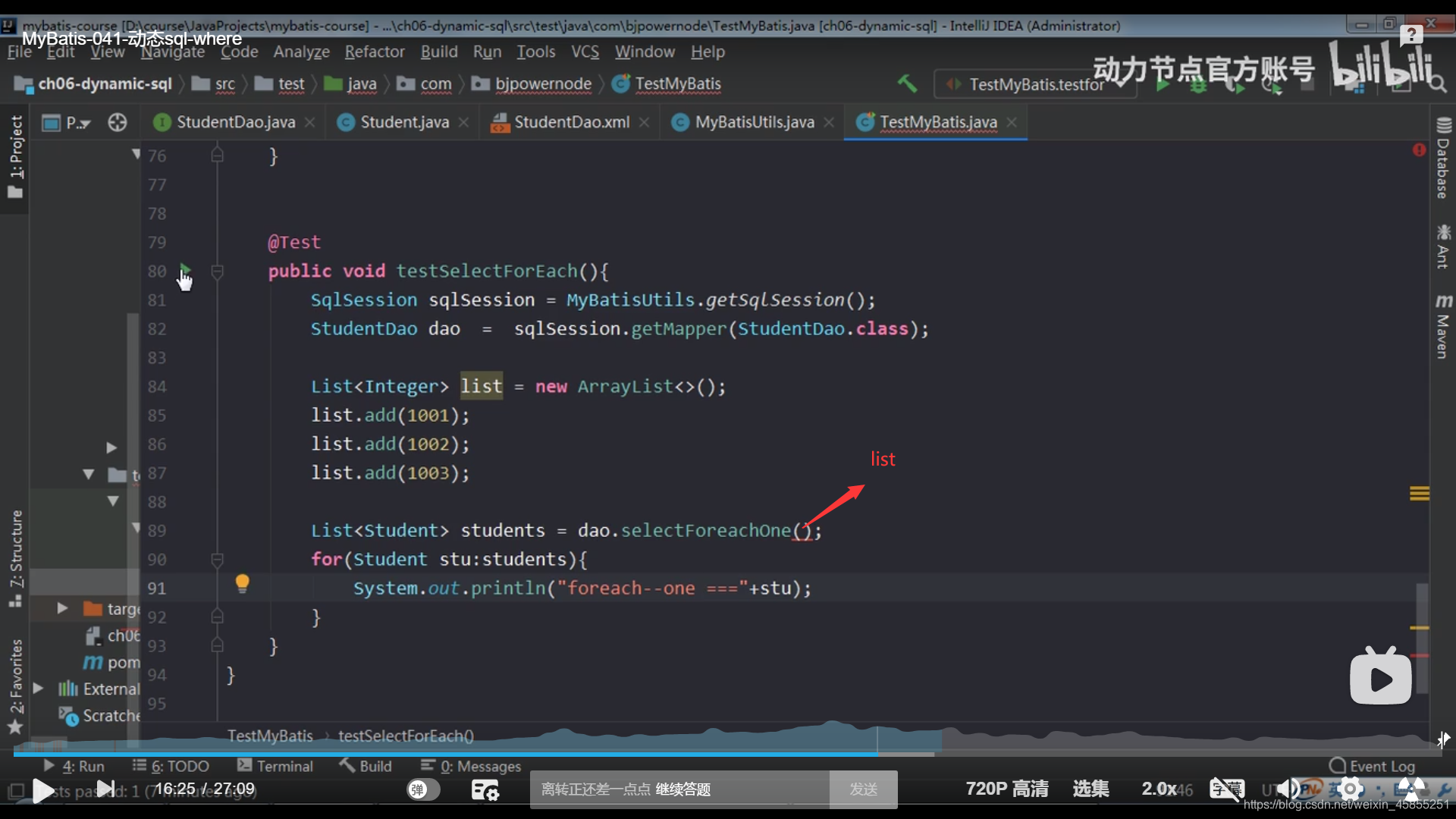
Task: Close the StudentDao.java tab
Action: coord(309,122)
